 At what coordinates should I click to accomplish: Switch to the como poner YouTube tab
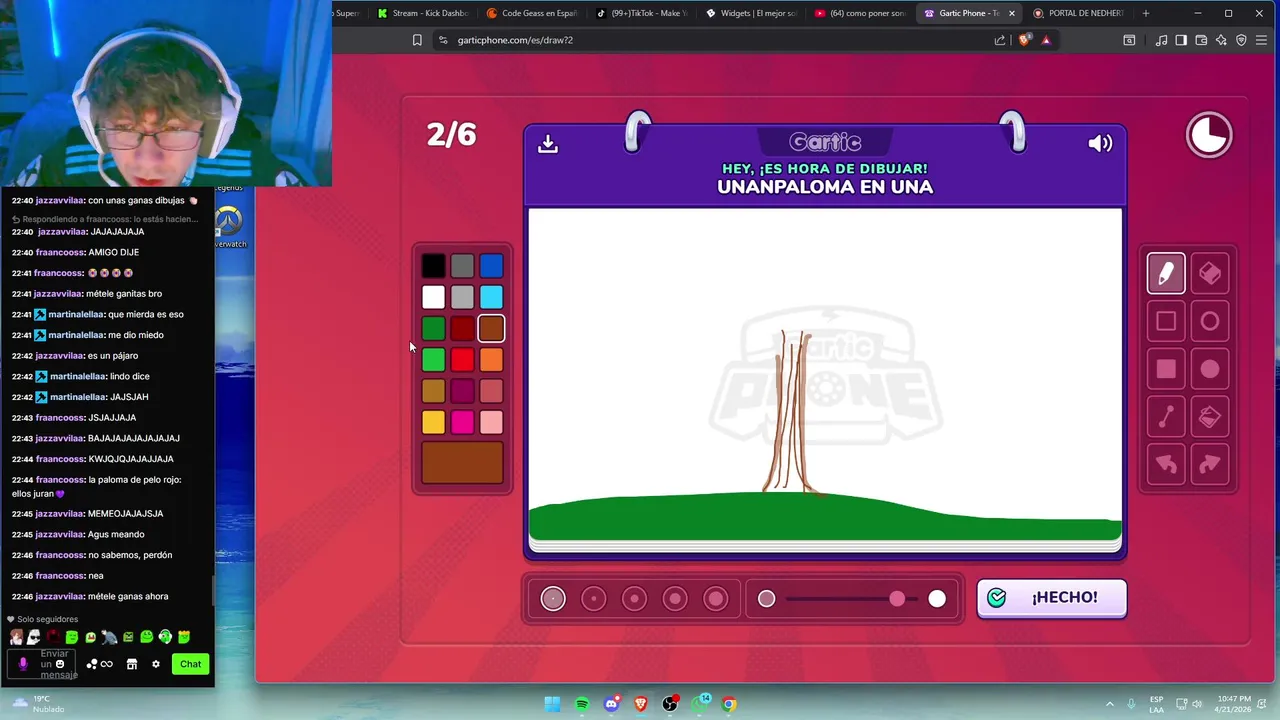point(859,13)
